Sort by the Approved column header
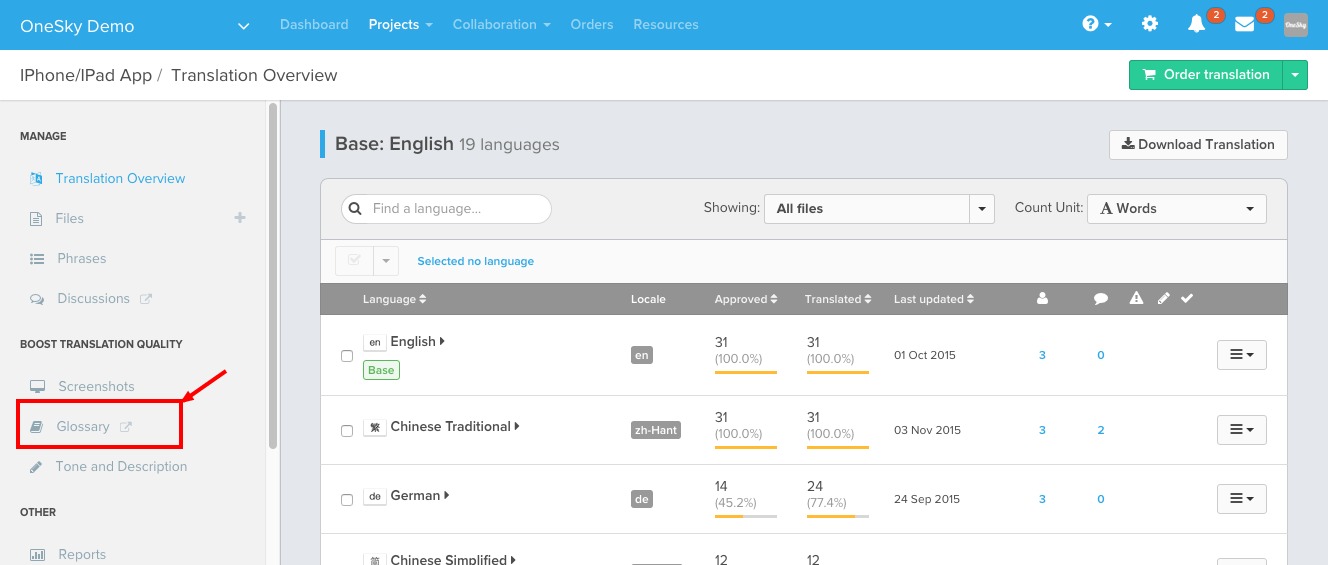 [x=747, y=299]
